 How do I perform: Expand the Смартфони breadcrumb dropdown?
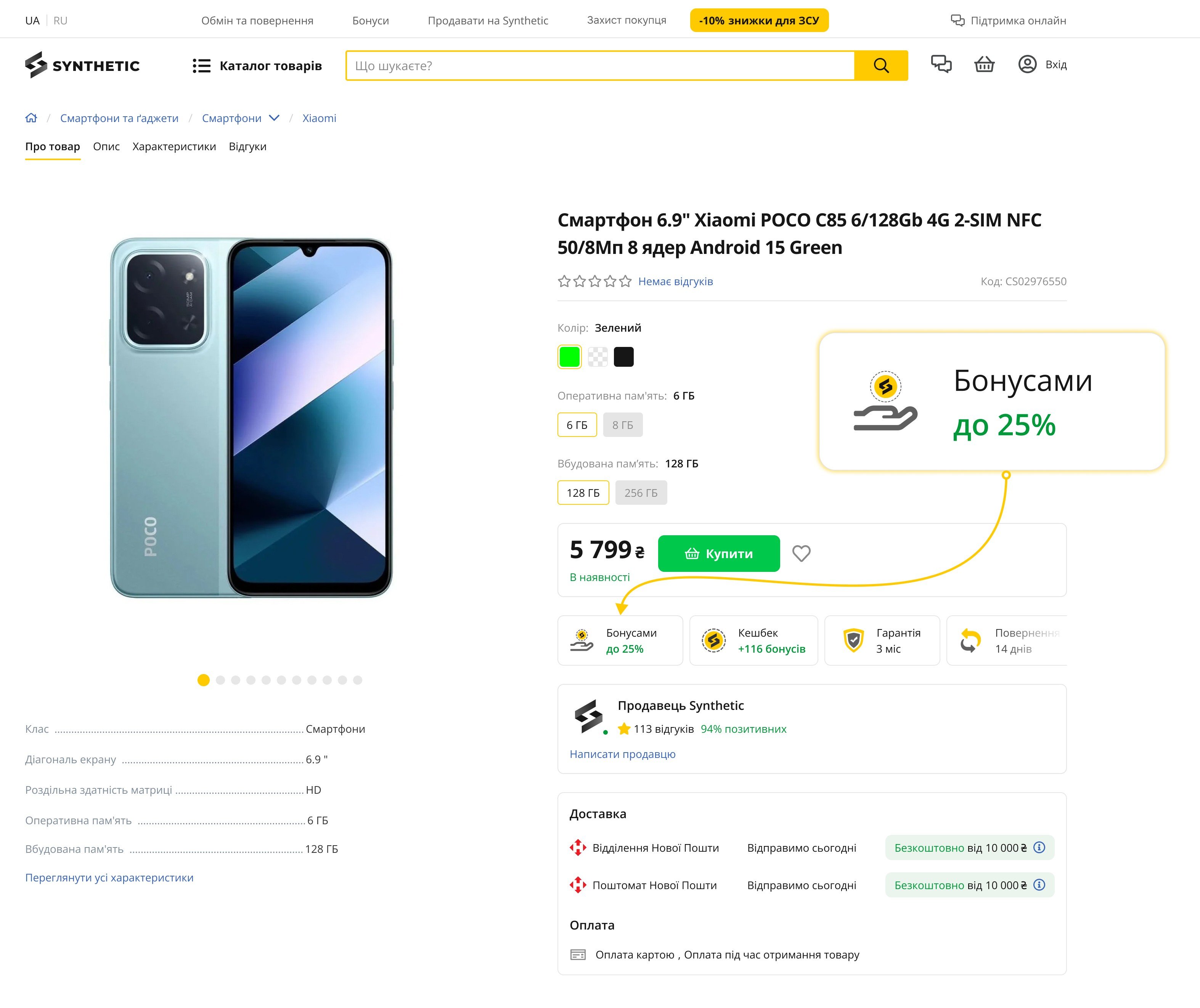[274, 118]
